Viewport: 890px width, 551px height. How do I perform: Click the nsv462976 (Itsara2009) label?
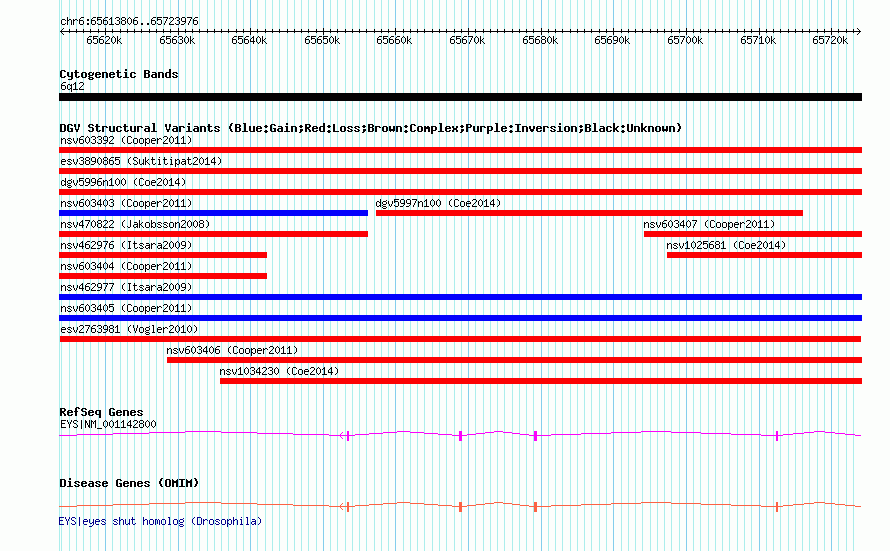[126, 245]
